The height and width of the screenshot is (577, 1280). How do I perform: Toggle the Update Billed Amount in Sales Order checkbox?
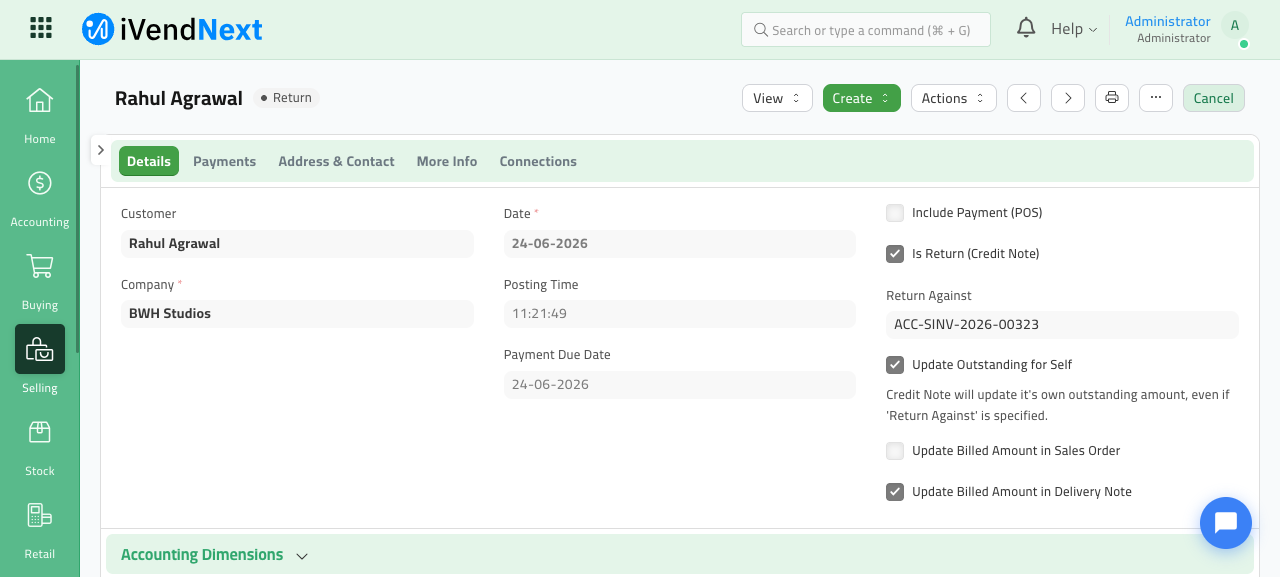click(895, 451)
